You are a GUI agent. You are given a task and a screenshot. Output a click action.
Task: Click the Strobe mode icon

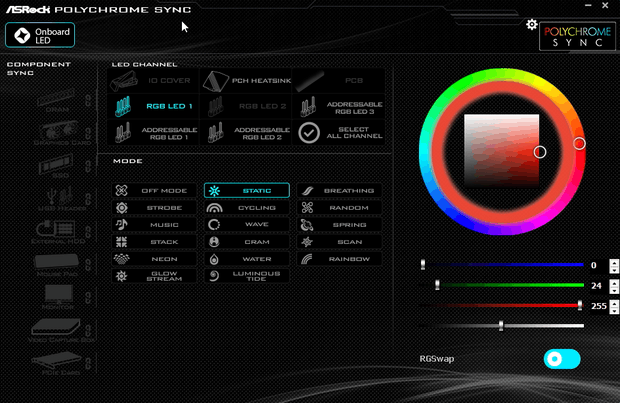click(x=121, y=208)
